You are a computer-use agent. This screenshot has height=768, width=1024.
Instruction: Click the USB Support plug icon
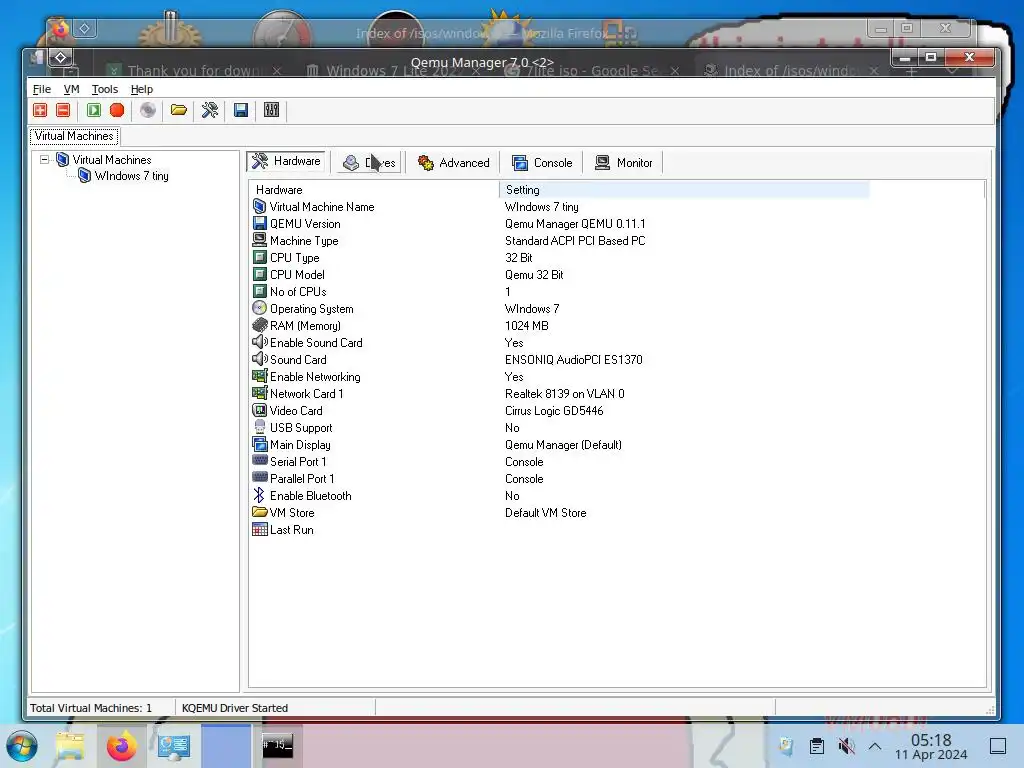(x=259, y=427)
